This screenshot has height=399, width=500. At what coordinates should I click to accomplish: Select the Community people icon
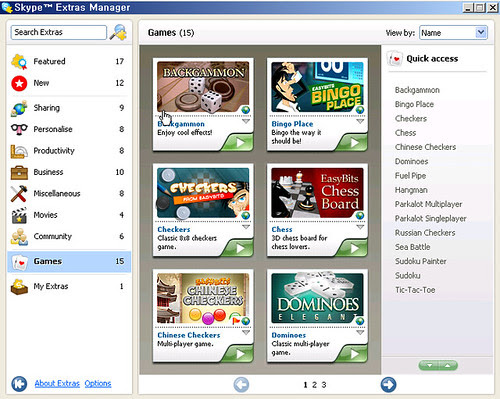(x=19, y=236)
